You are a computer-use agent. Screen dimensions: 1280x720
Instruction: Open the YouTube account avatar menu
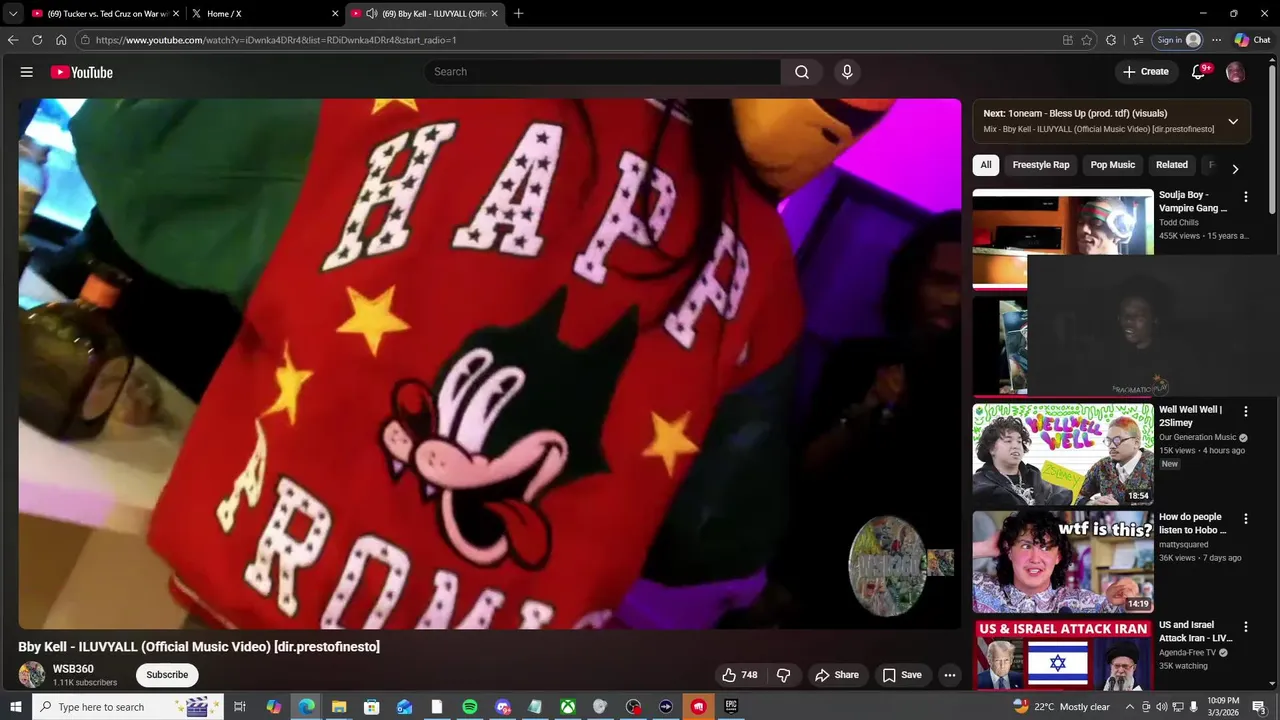[1236, 72]
